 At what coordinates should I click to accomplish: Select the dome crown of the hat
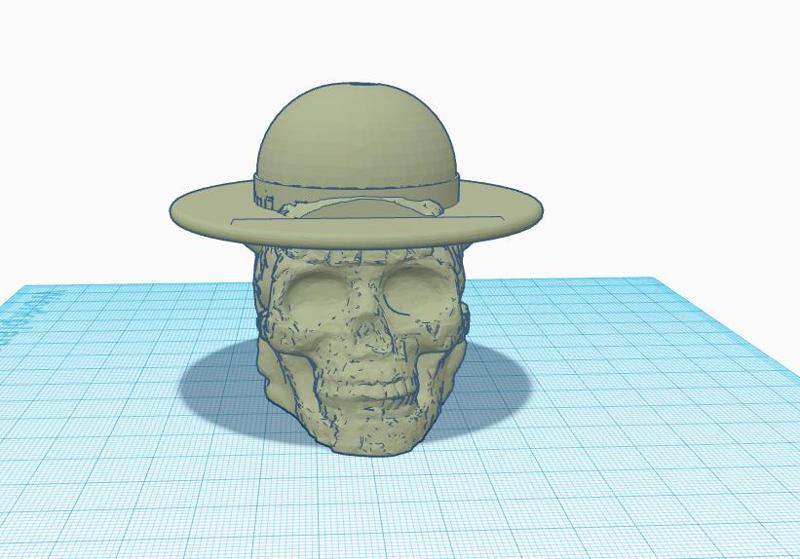pos(356,133)
